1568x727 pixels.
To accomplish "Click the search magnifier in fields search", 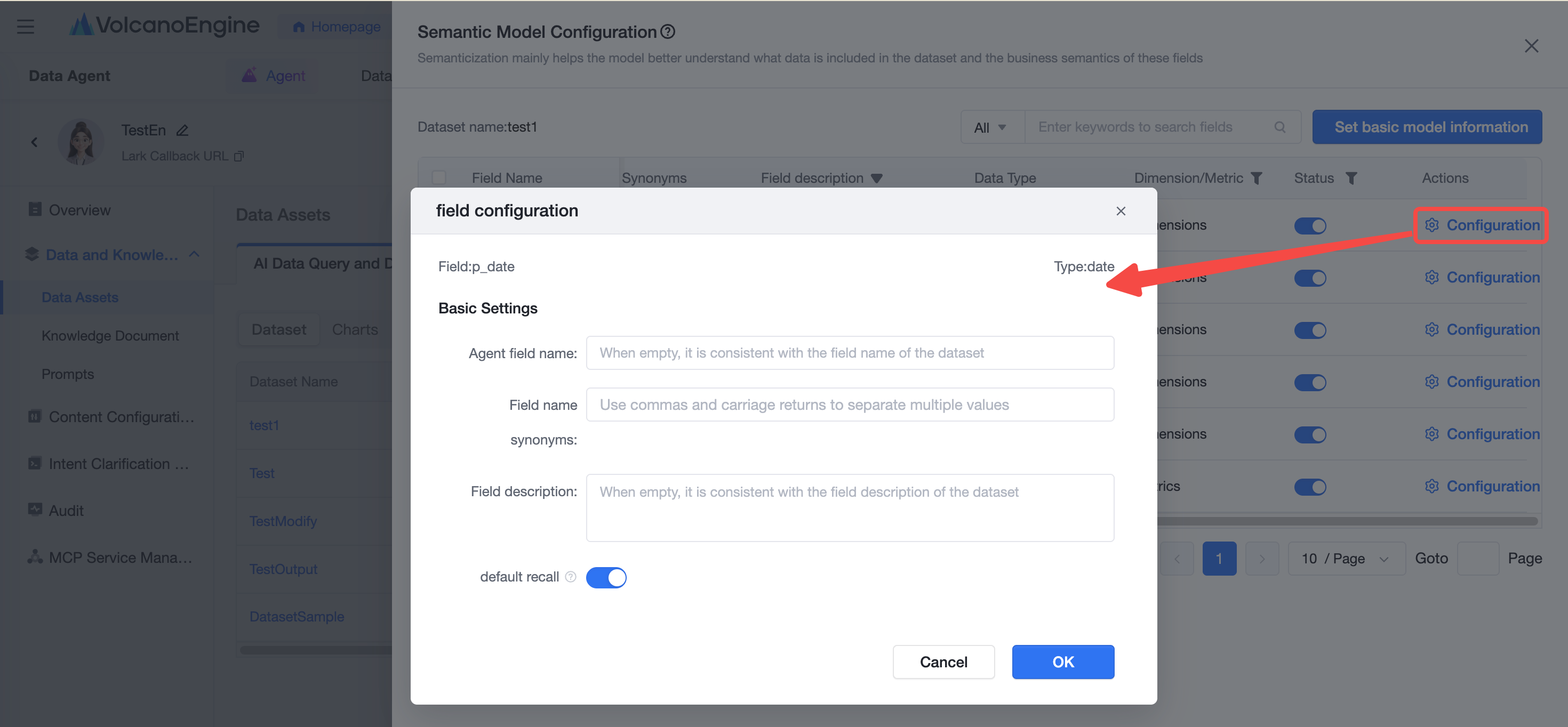I will (1280, 127).
